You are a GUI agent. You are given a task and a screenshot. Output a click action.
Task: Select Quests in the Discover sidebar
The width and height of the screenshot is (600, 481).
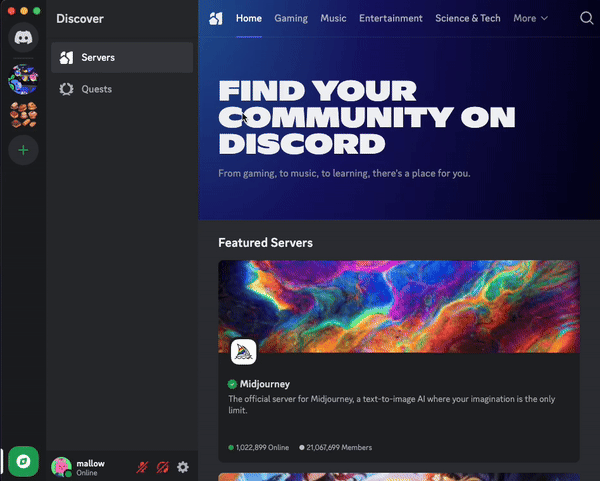(x=122, y=89)
